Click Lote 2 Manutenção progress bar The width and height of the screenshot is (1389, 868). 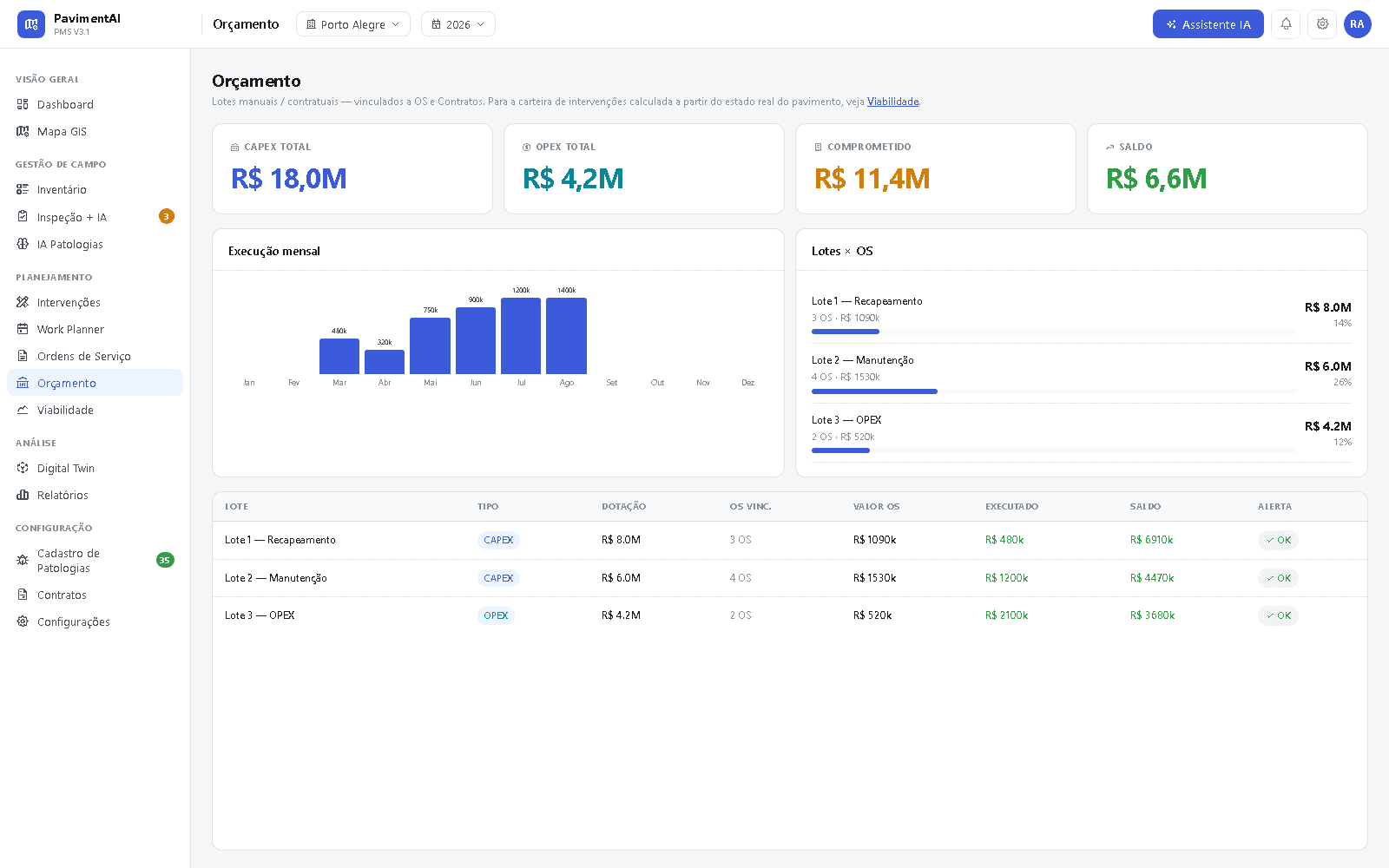pyautogui.click(x=1054, y=391)
